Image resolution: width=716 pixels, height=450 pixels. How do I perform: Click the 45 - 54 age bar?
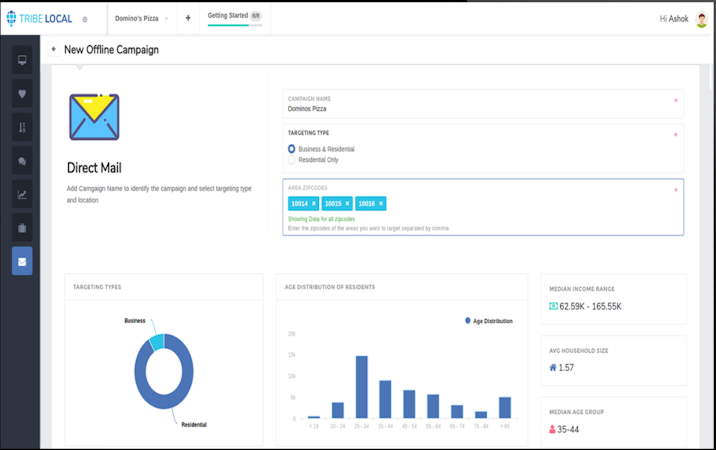point(409,404)
